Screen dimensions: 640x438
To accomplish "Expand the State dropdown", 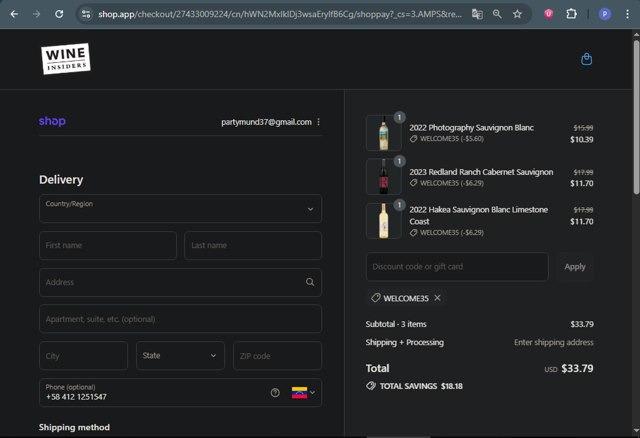I will pos(180,356).
